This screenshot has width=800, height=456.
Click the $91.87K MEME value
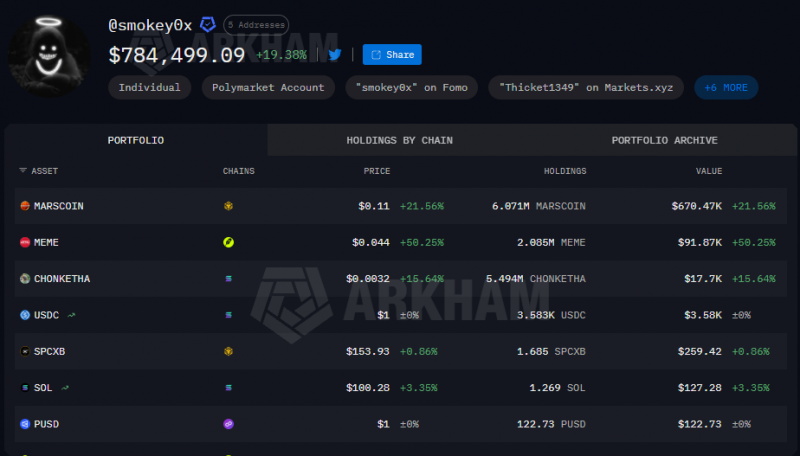click(699, 242)
